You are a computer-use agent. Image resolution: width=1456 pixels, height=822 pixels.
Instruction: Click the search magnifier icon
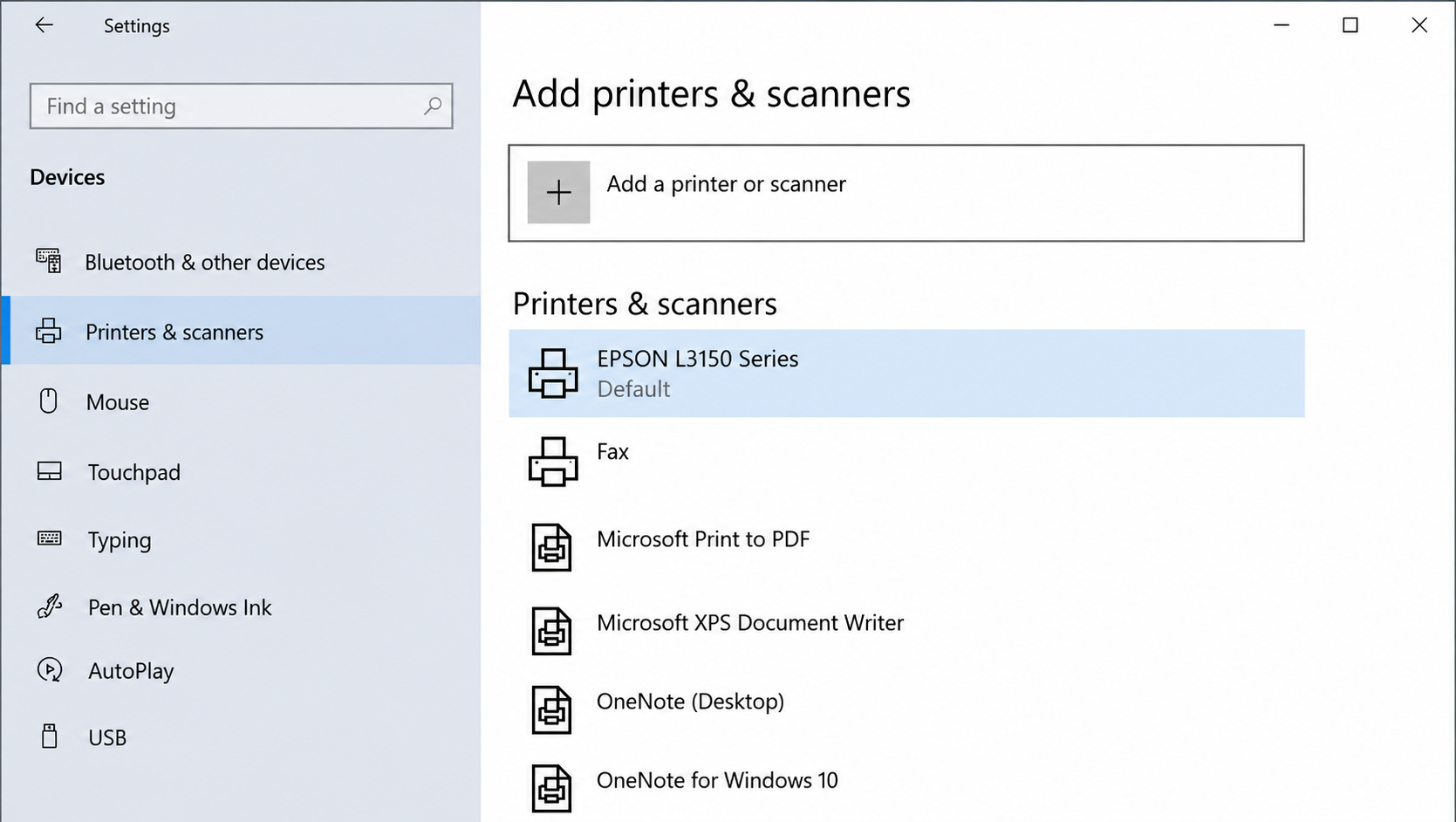433,106
